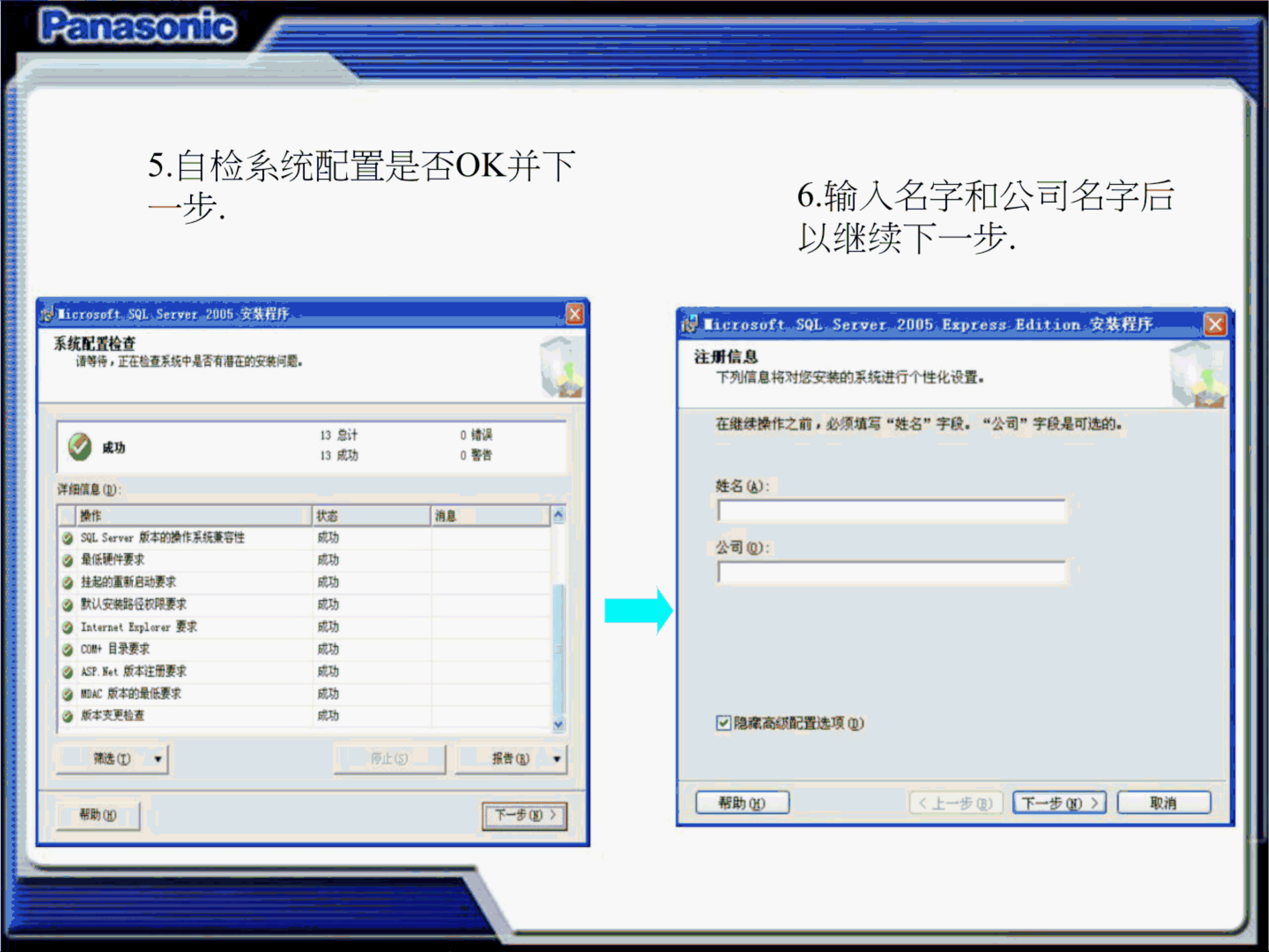This screenshot has width=1269, height=952.
Task: Toggle the 隐藏高级配置选项 checkbox
Action: (723, 723)
